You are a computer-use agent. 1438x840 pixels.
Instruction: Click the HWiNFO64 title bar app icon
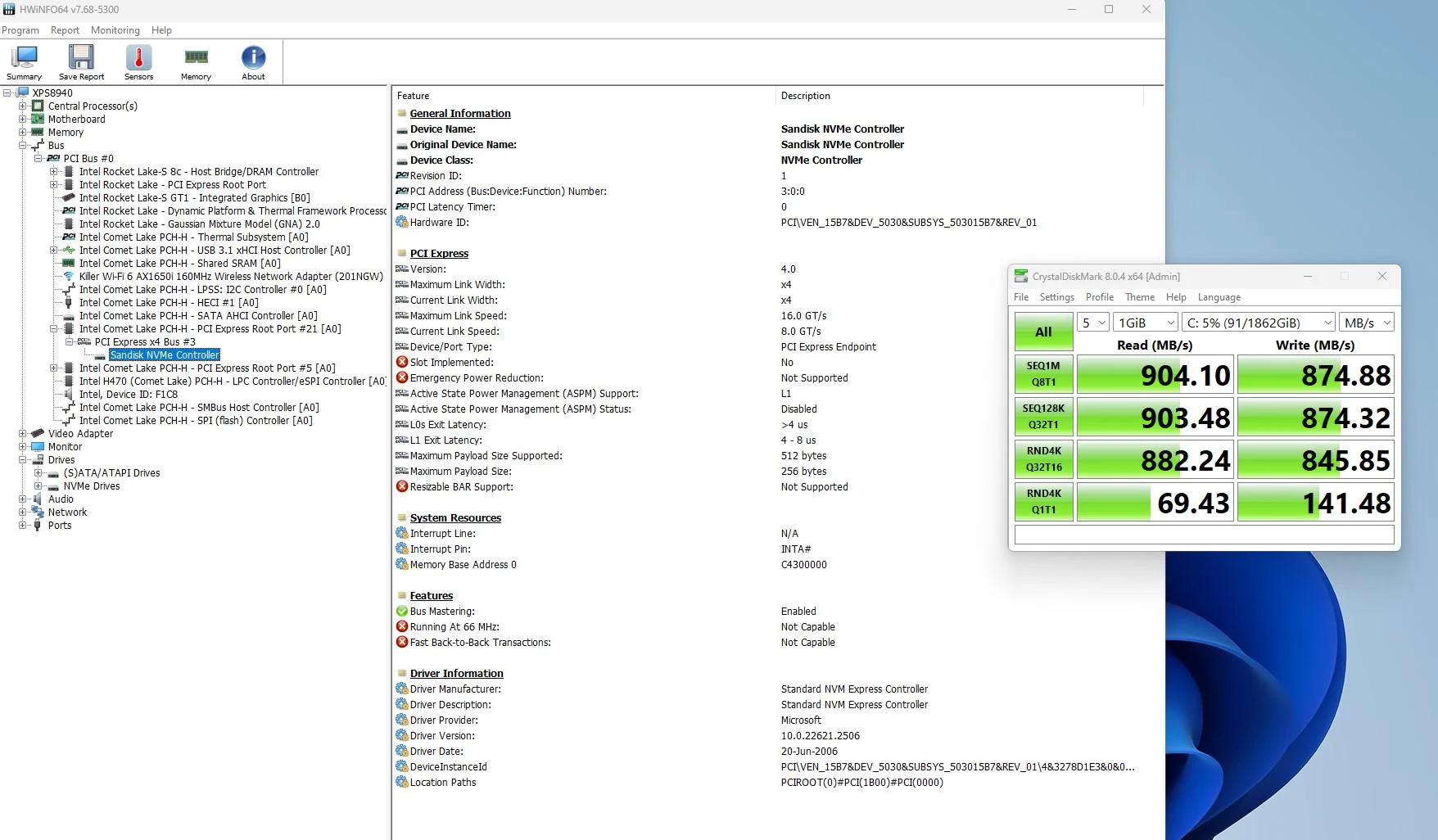point(9,10)
